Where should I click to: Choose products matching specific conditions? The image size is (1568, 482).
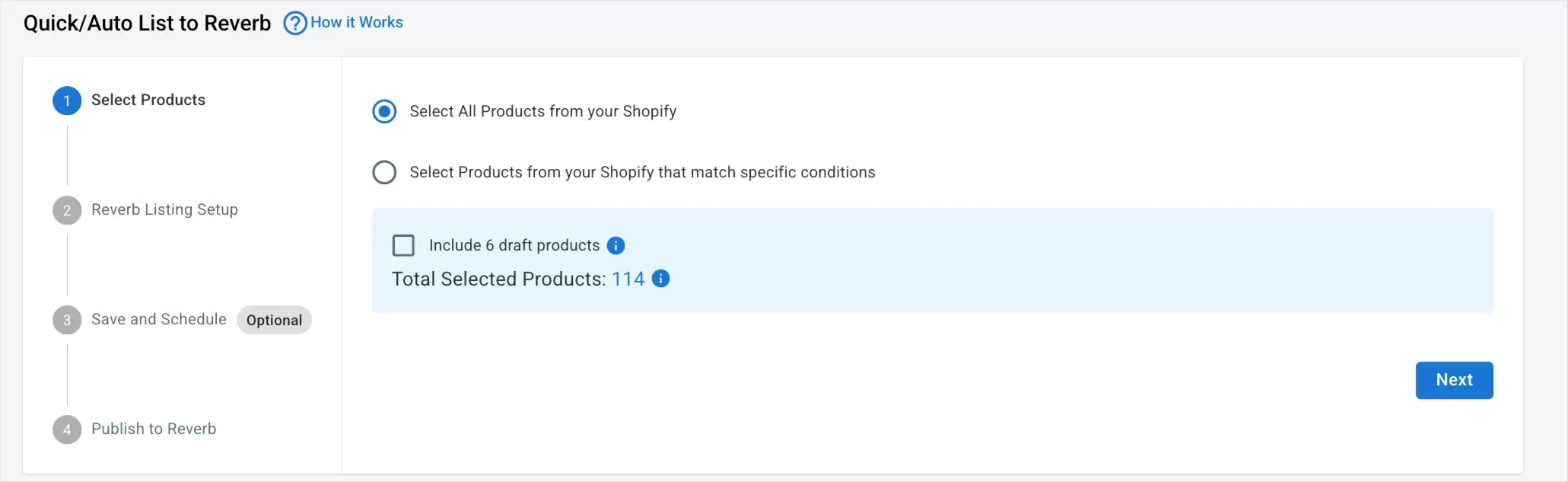384,172
